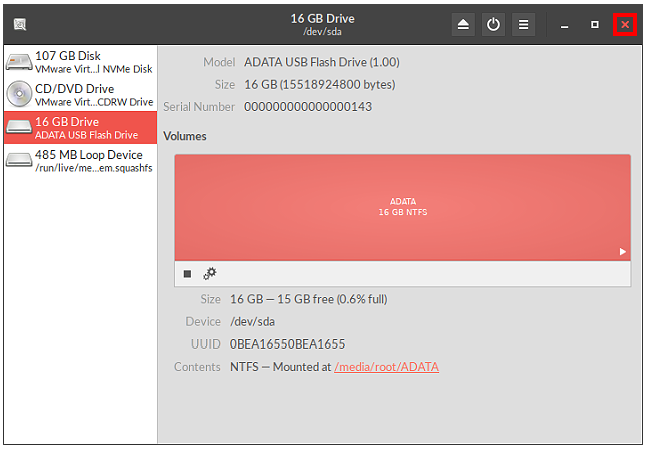Image resolution: width=650 pixels, height=451 pixels.
Task: Click the Disks application icon in title bar
Action: click(x=20, y=24)
